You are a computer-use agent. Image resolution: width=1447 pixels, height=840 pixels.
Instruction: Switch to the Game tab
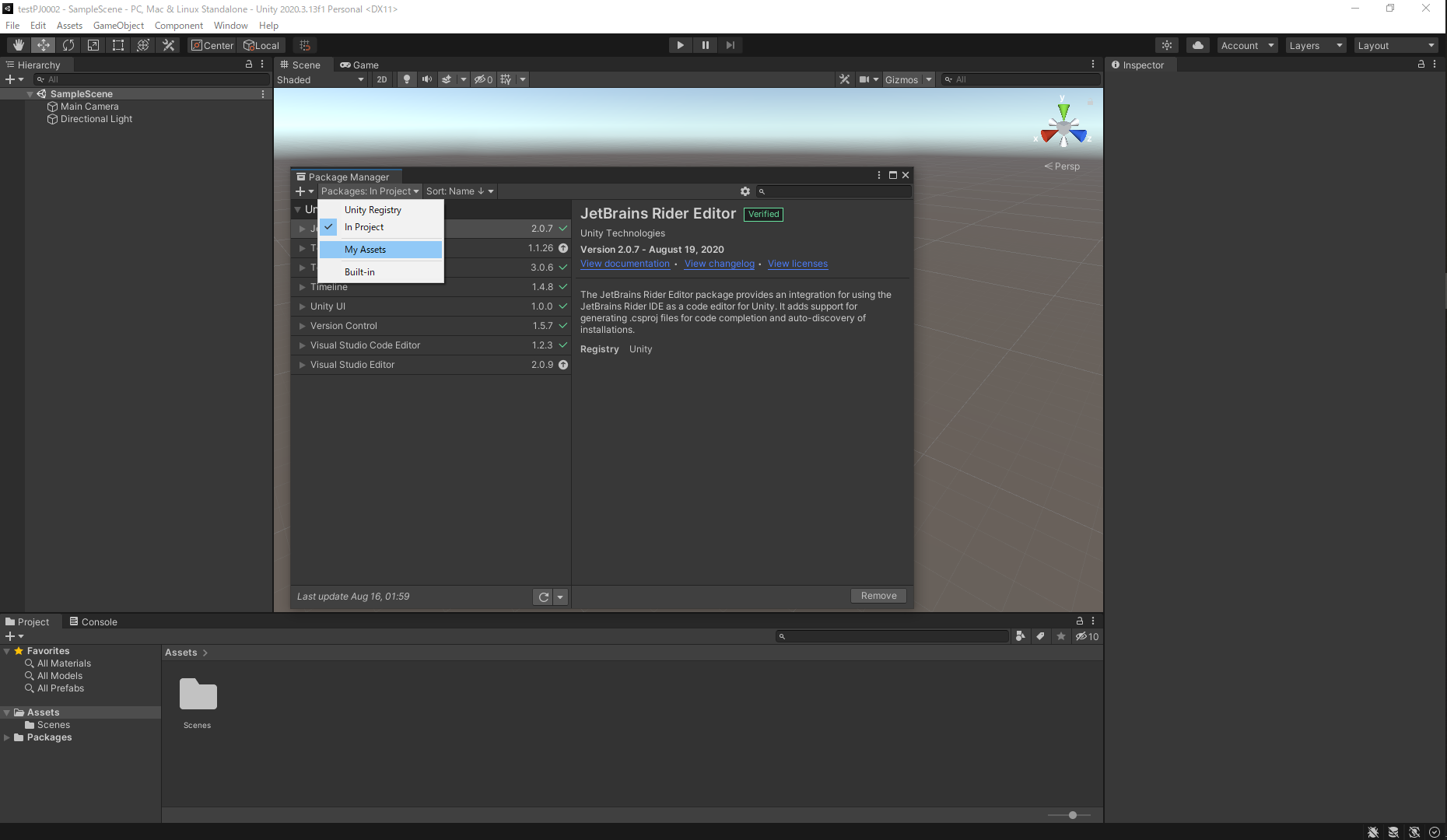click(x=359, y=65)
